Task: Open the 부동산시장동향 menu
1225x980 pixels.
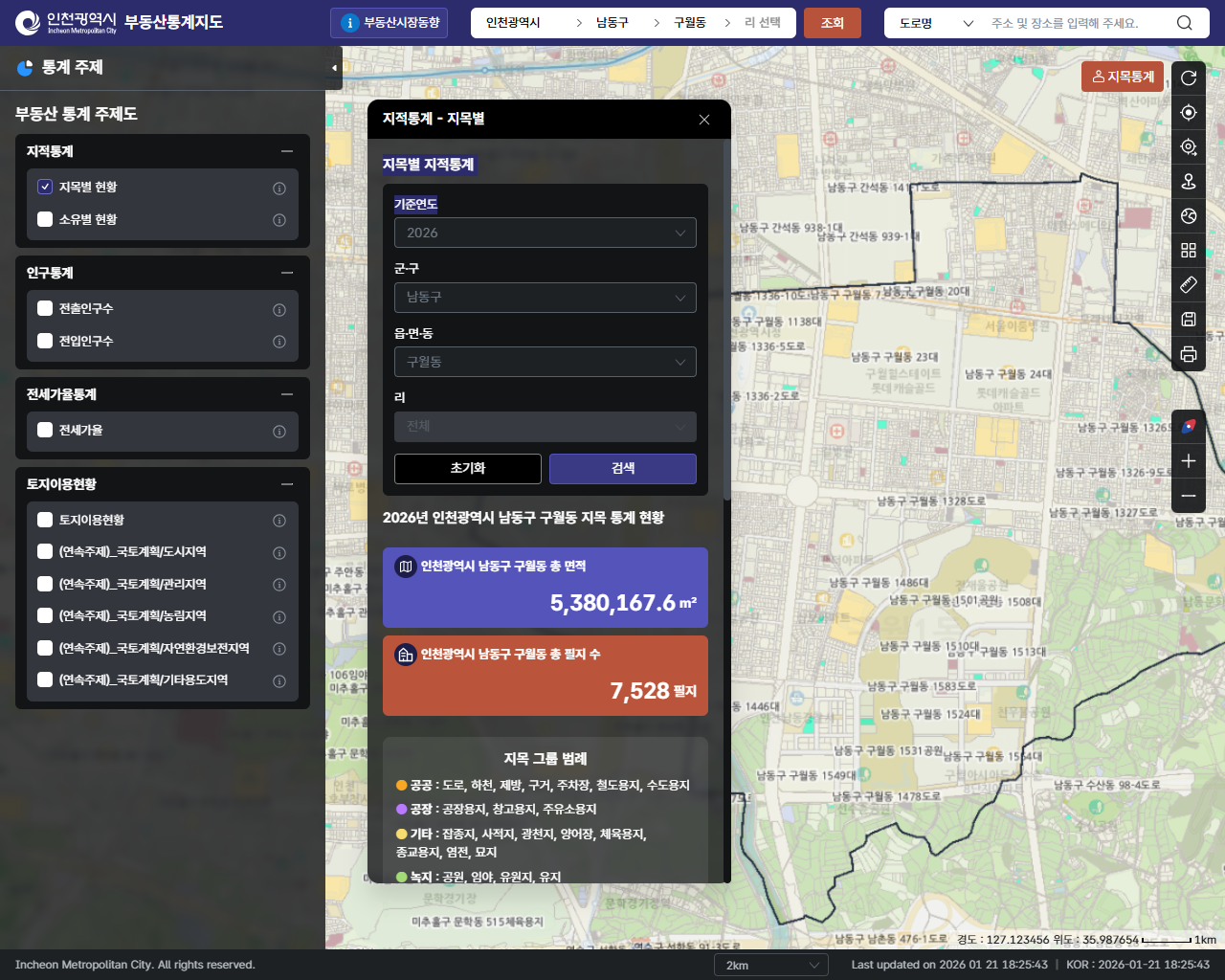Action: click(x=390, y=23)
